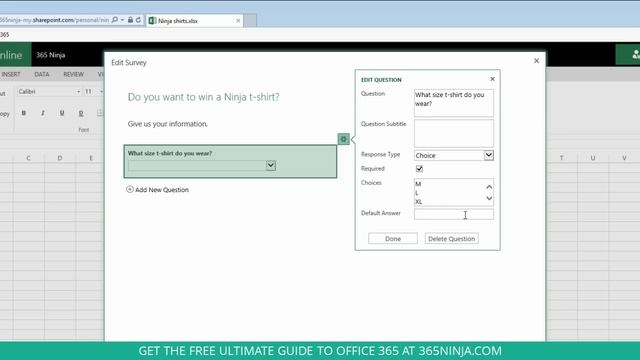Select column E header in spreadsheet

[x=91, y=158]
